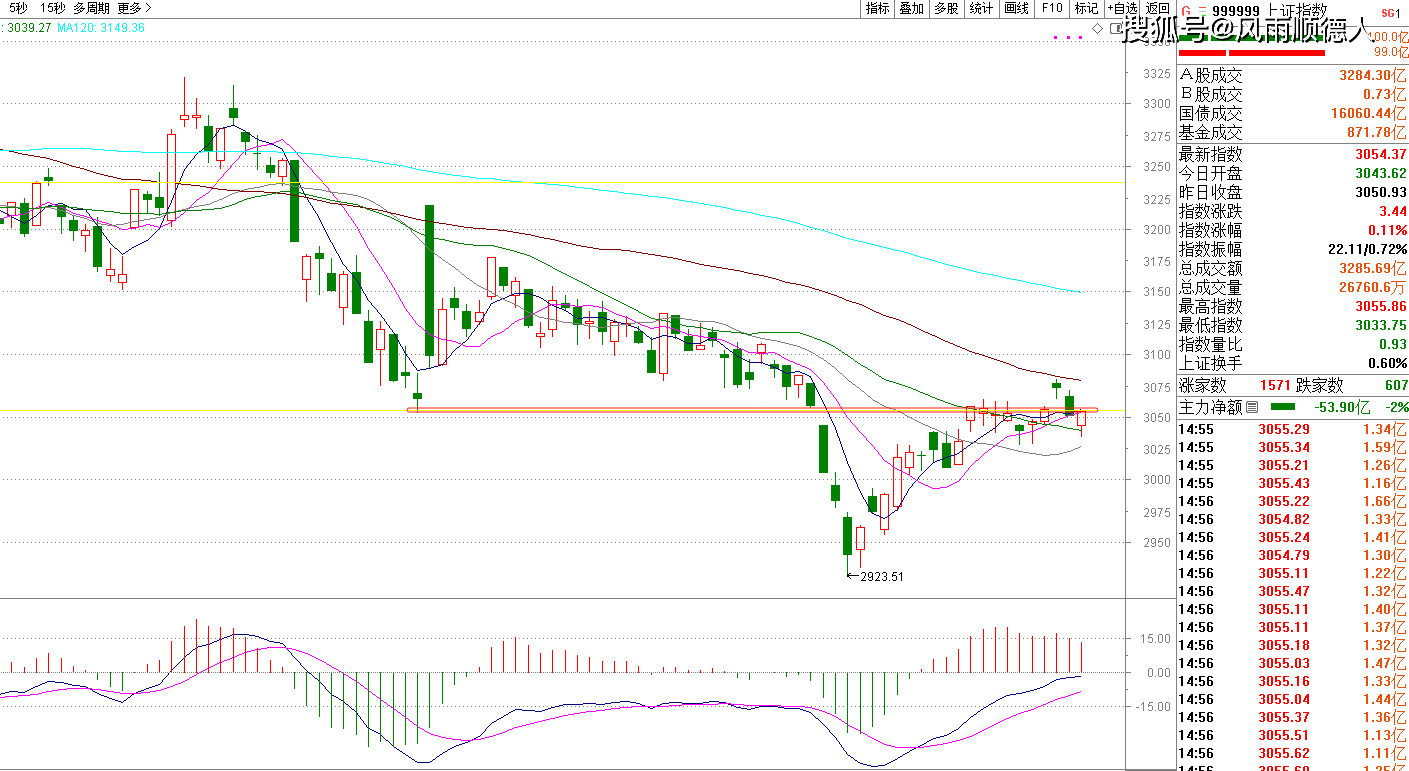
Task: Select the A股成交 row
Action: tap(1293, 75)
